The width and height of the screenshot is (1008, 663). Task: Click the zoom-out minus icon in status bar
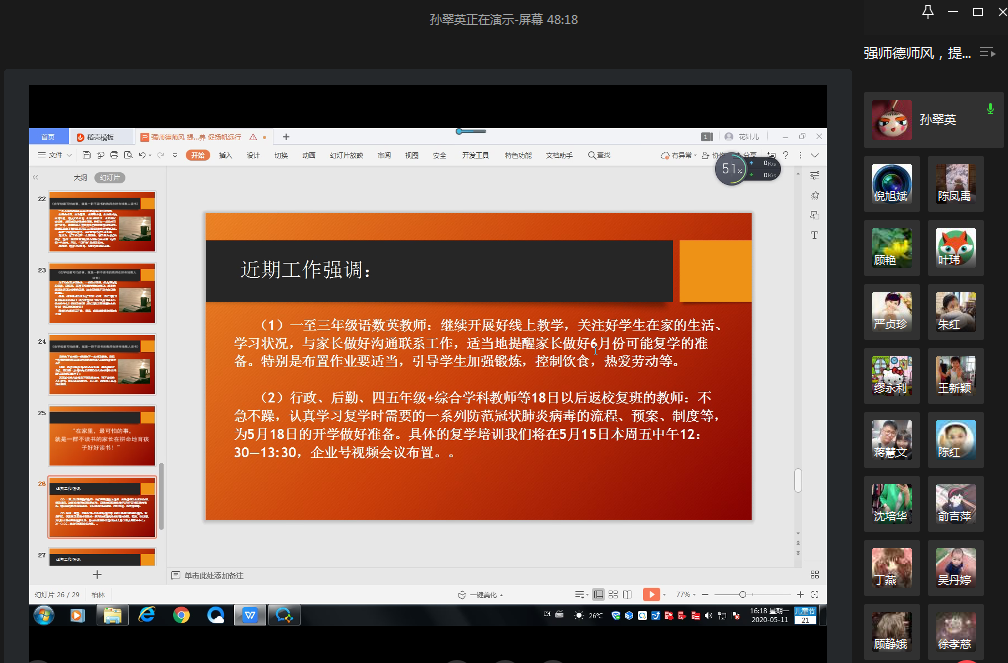click(x=705, y=595)
